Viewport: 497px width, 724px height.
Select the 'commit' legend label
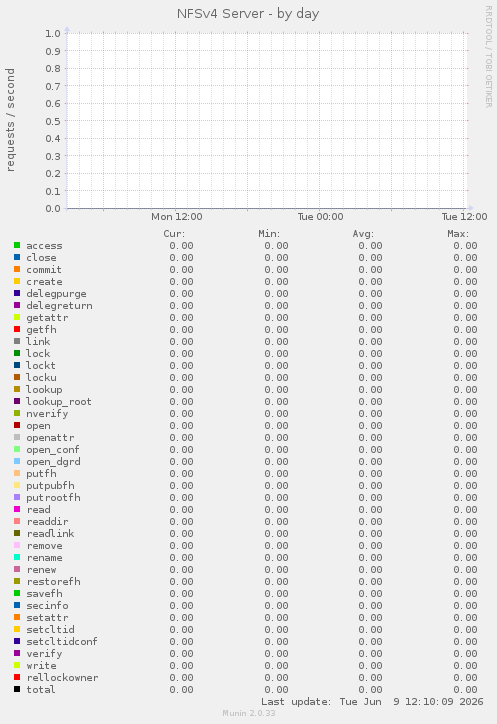click(x=44, y=270)
